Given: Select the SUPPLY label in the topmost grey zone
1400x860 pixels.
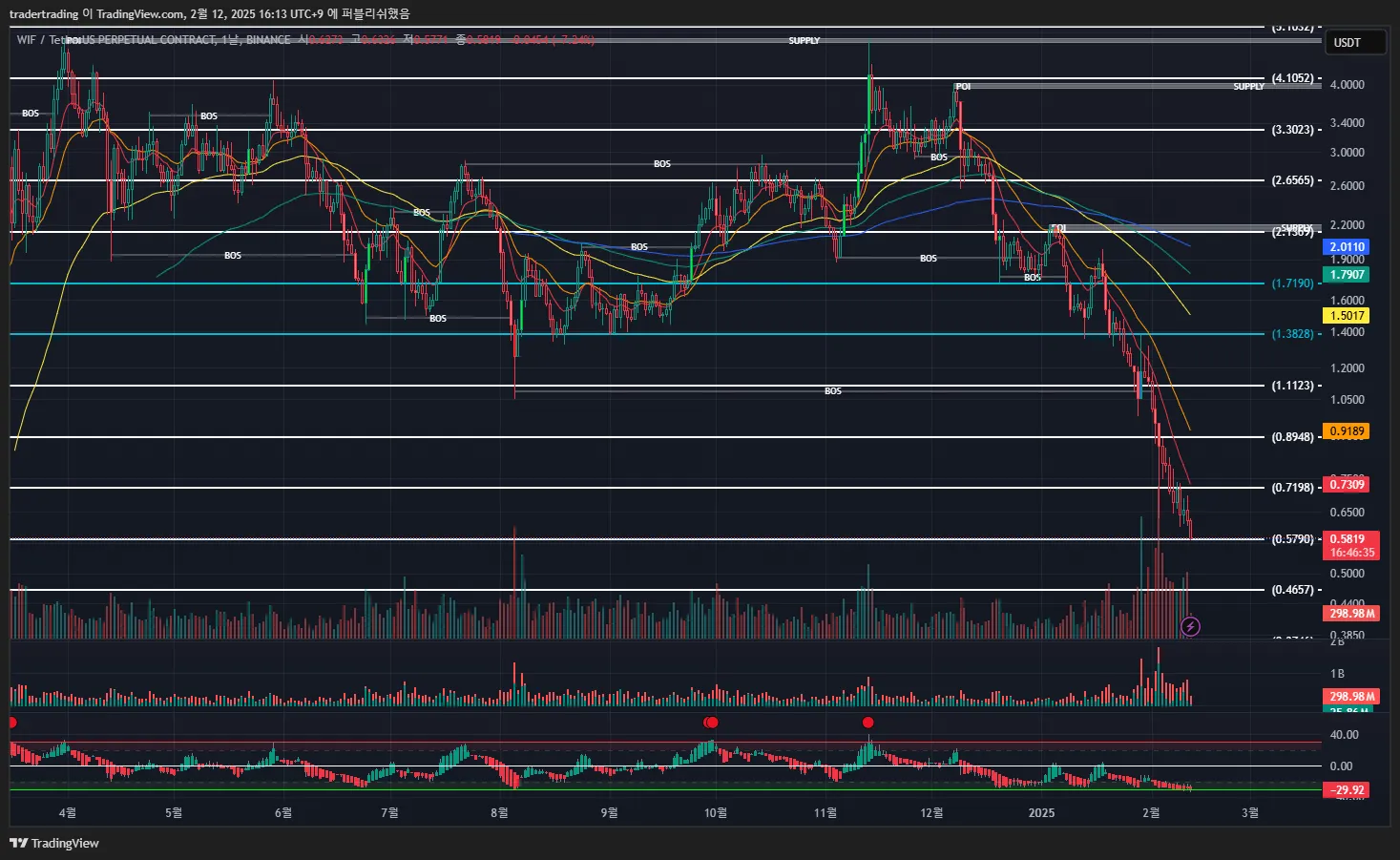Looking at the screenshot, I should point(804,40).
